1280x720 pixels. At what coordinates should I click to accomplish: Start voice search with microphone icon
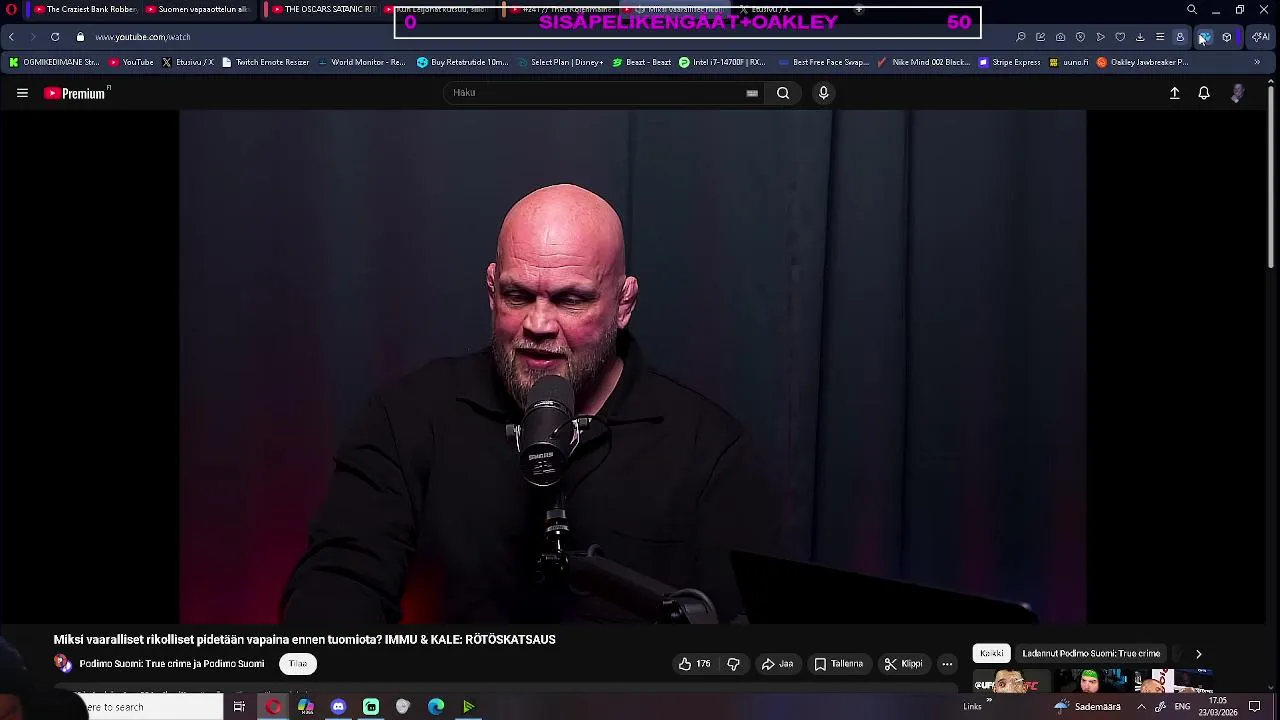823,93
